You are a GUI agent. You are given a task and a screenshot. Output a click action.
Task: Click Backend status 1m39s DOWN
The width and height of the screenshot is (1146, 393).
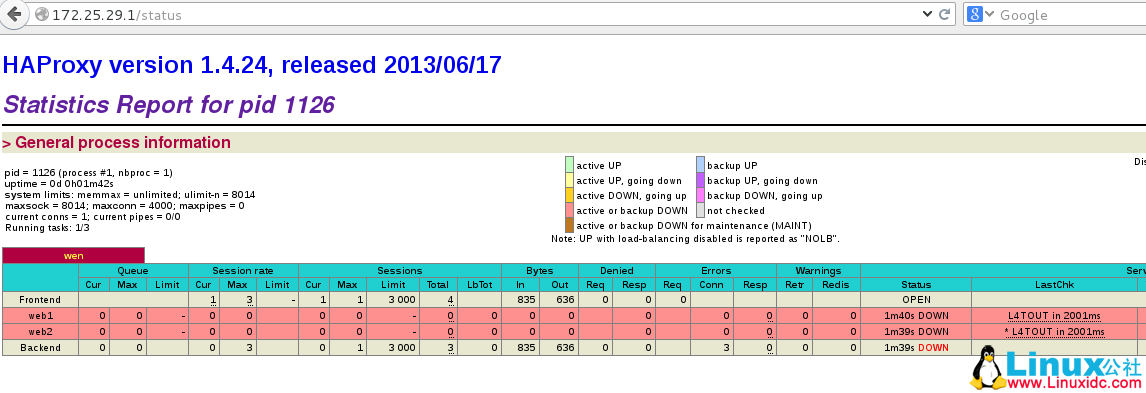click(x=916, y=348)
